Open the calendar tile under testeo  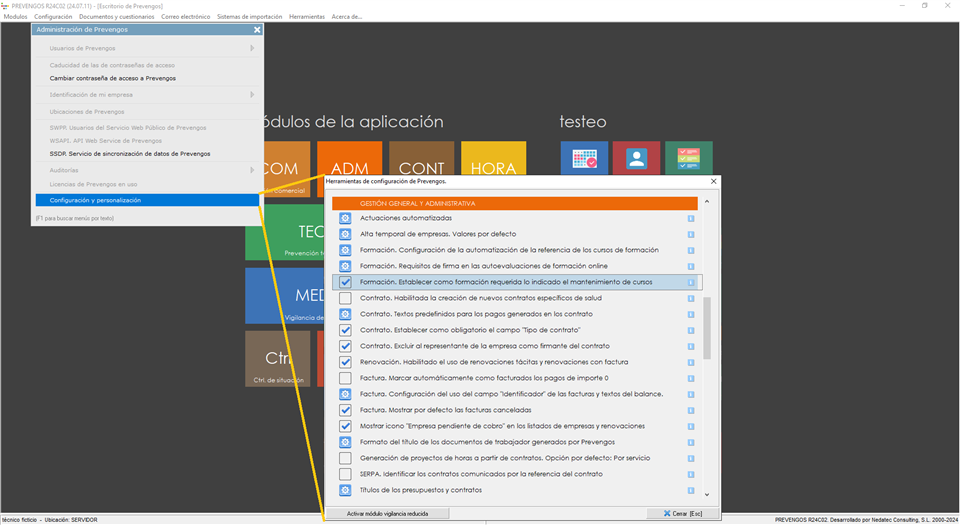click(x=584, y=160)
